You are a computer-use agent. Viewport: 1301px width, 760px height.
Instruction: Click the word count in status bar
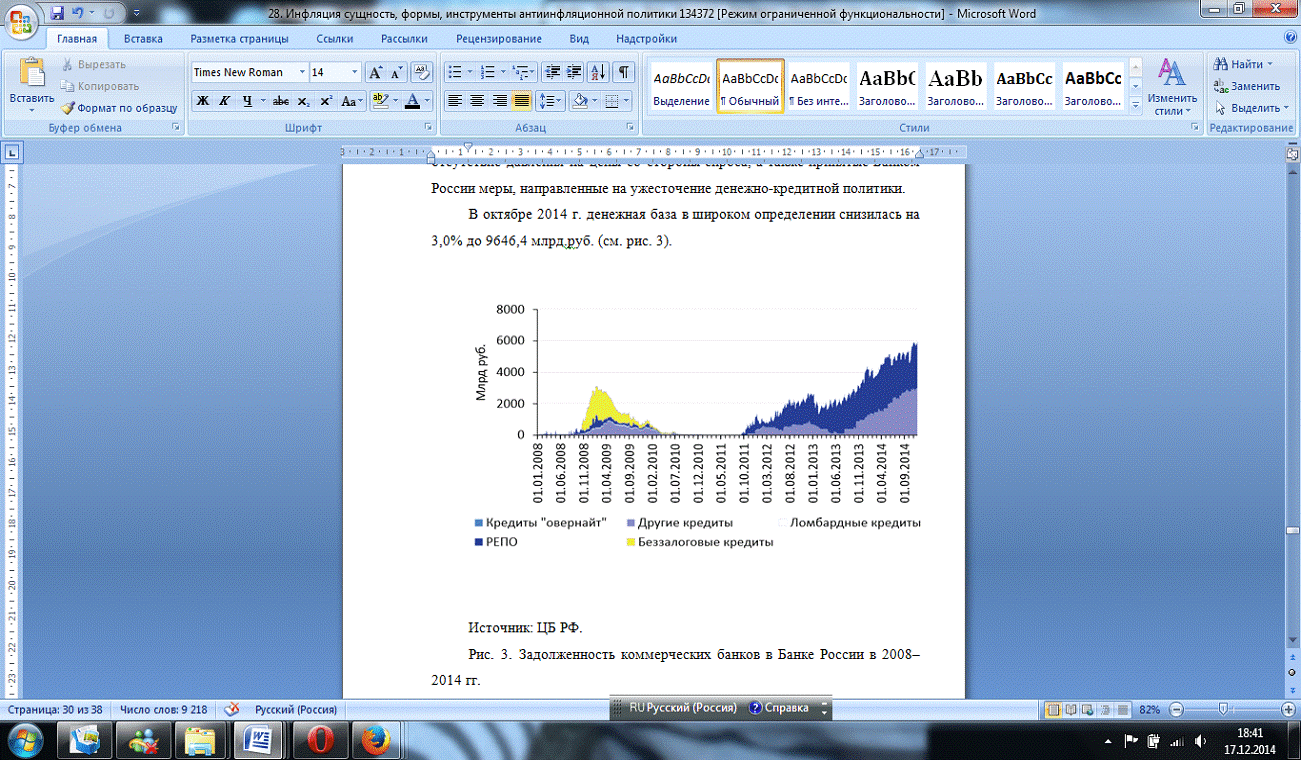[x=163, y=709]
